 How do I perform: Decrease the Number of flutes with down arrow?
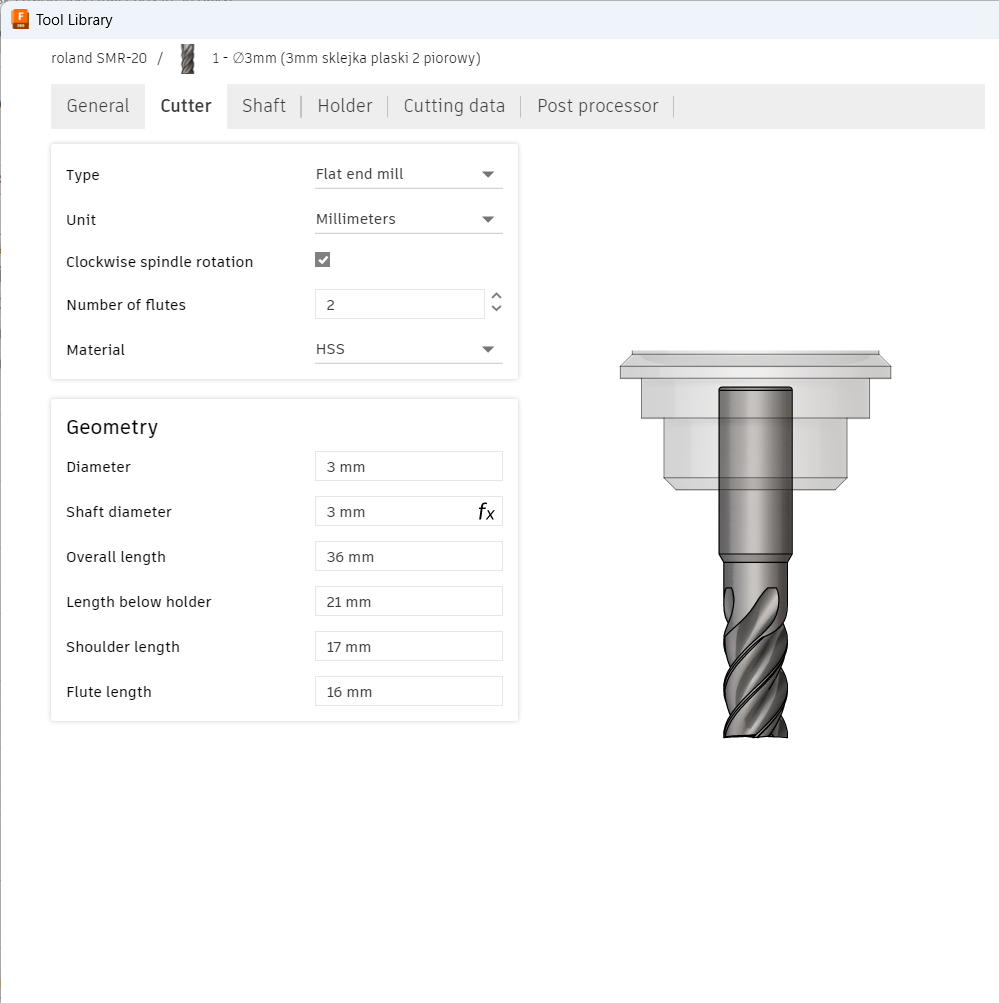(496, 308)
